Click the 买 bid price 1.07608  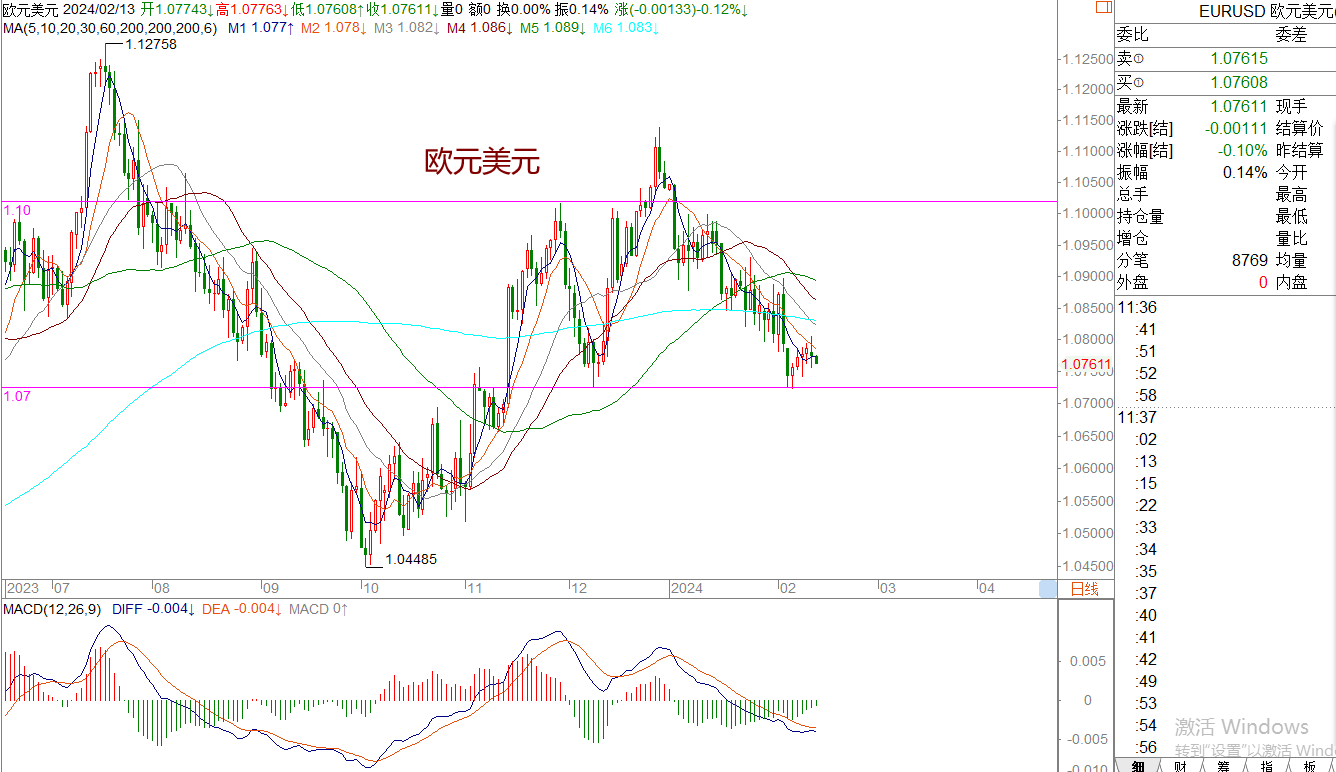(x=1239, y=82)
